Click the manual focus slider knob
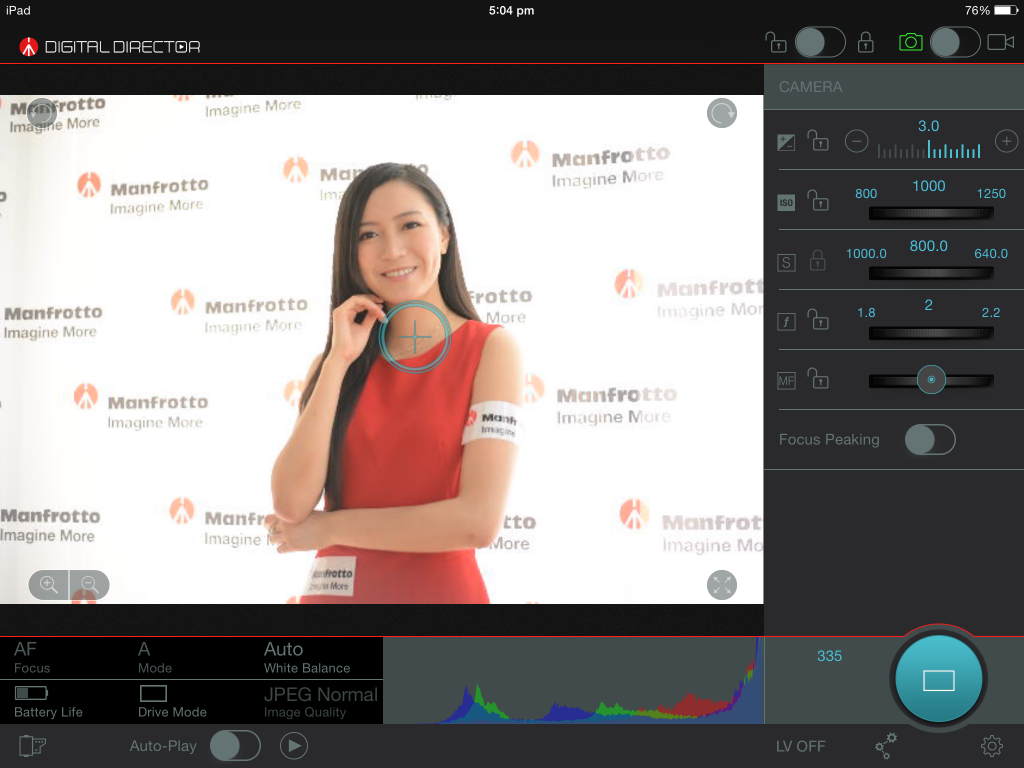 (931, 380)
